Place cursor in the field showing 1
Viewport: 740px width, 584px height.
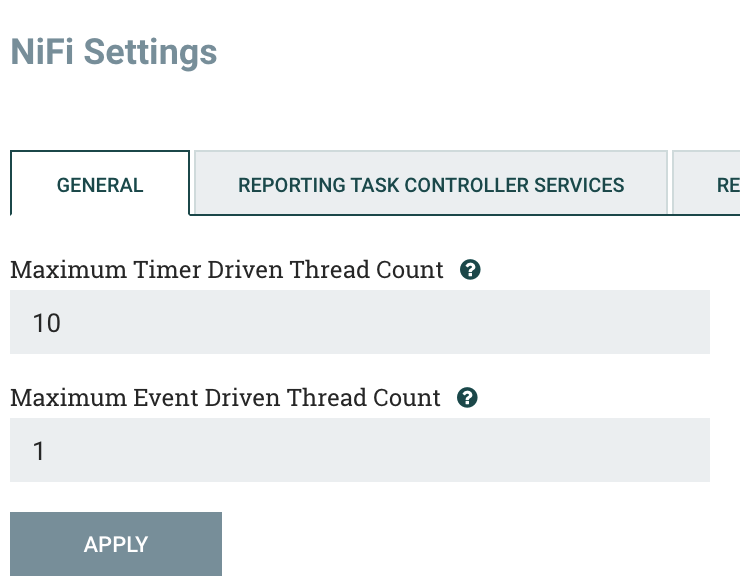click(360, 450)
